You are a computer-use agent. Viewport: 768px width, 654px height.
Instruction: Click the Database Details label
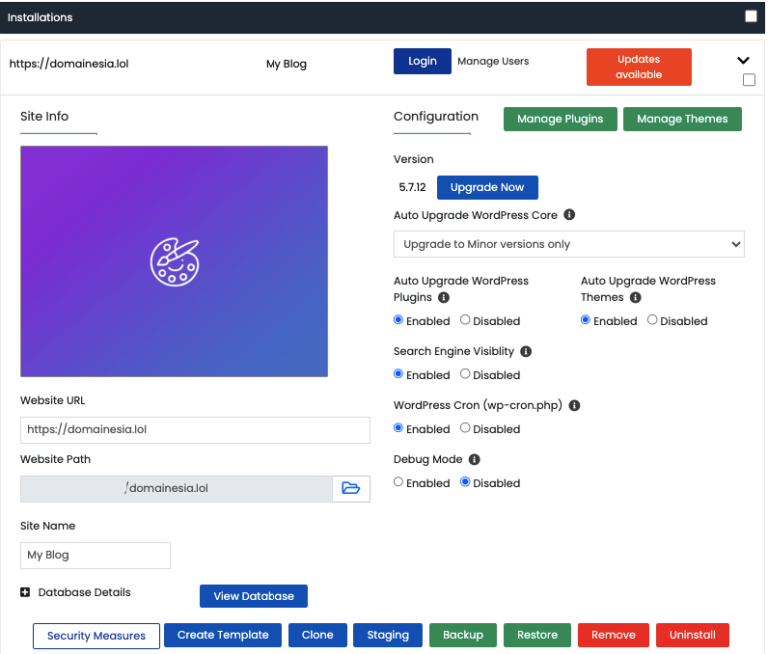coord(84,592)
